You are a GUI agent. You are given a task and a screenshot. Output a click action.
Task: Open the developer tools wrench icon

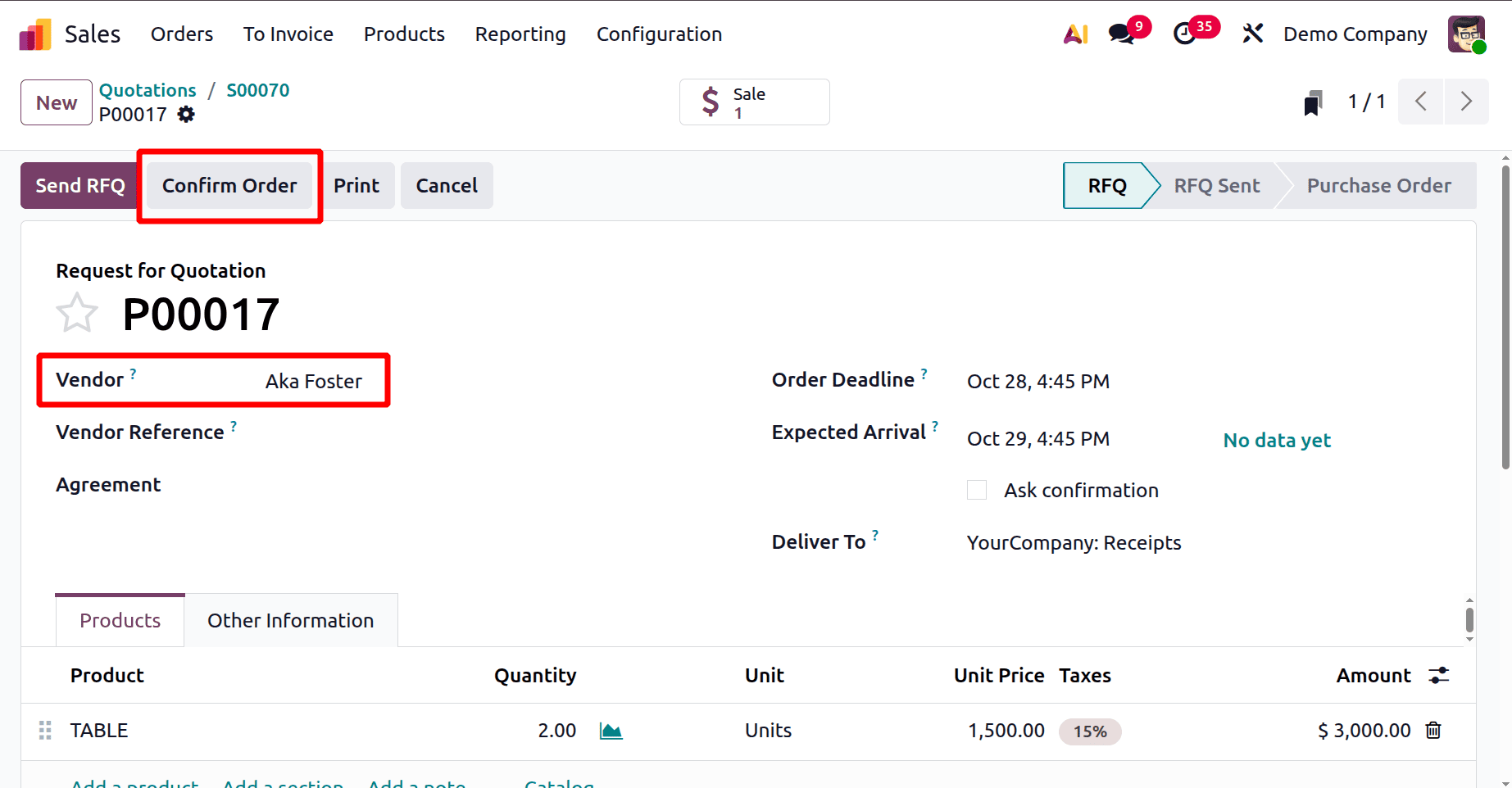1252,34
